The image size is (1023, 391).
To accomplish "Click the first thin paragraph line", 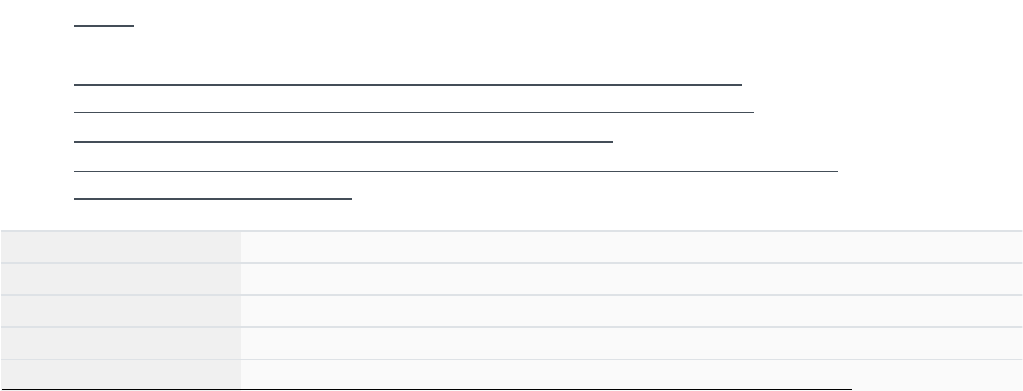I will point(414,113).
